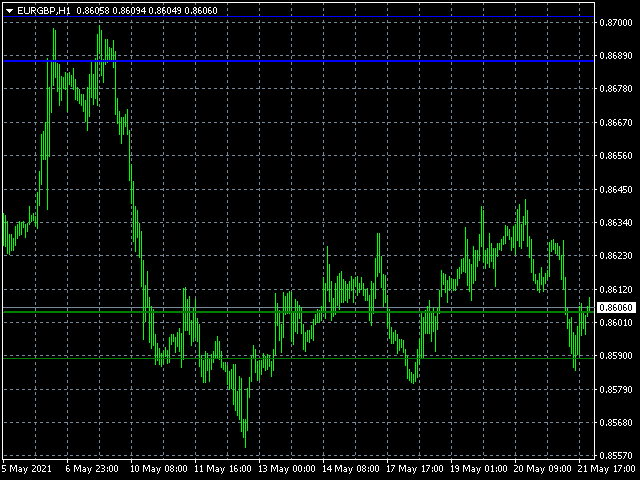This screenshot has width=640, height=480.
Task: Select the thin green horizontal line near 0.85900
Action: pyautogui.click(x=298, y=358)
